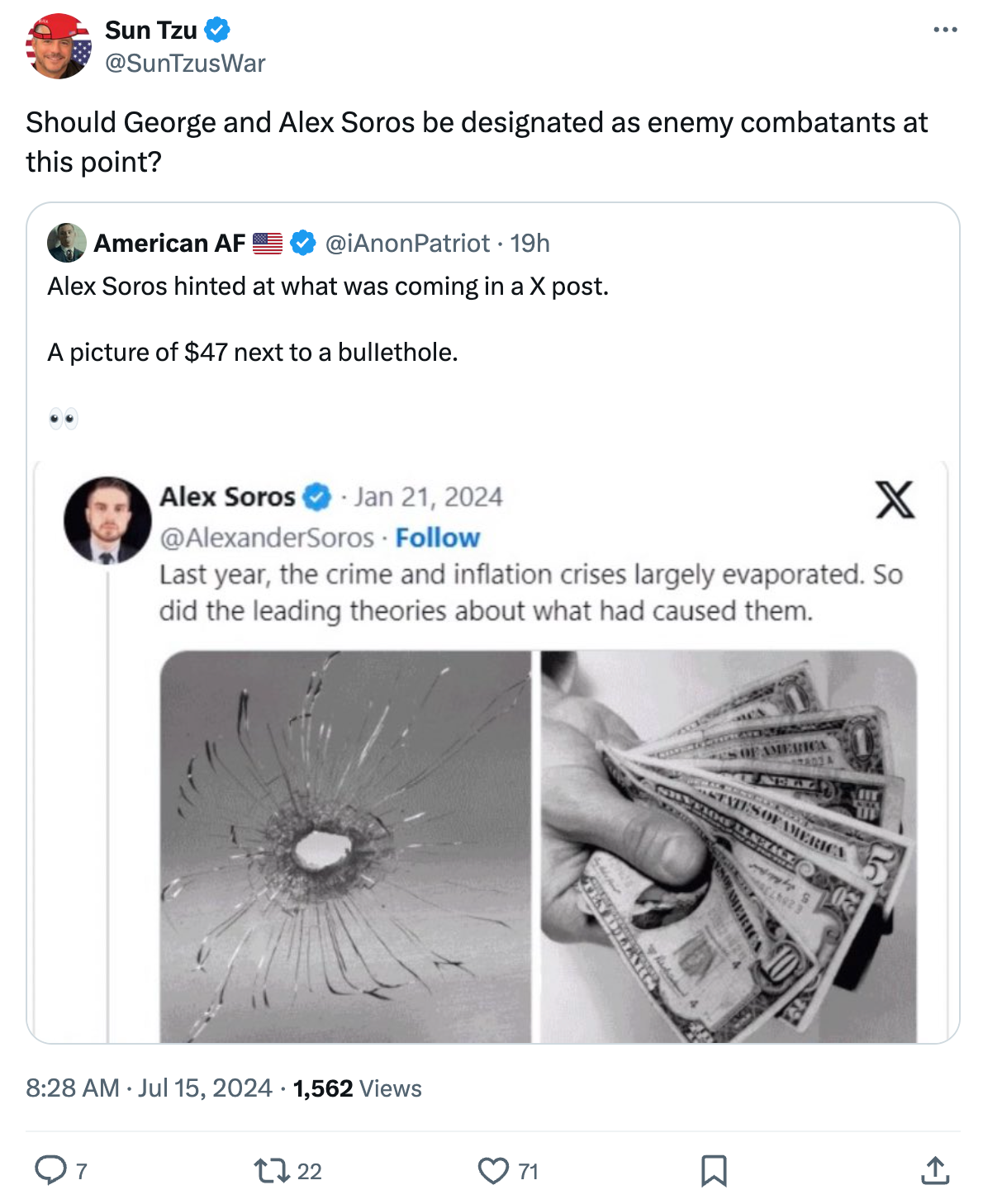The width and height of the screenshot is (983, 1204).
Task: Click the reply speech bubble icon
Action: pyautogui.click(x=50, y=1170)
